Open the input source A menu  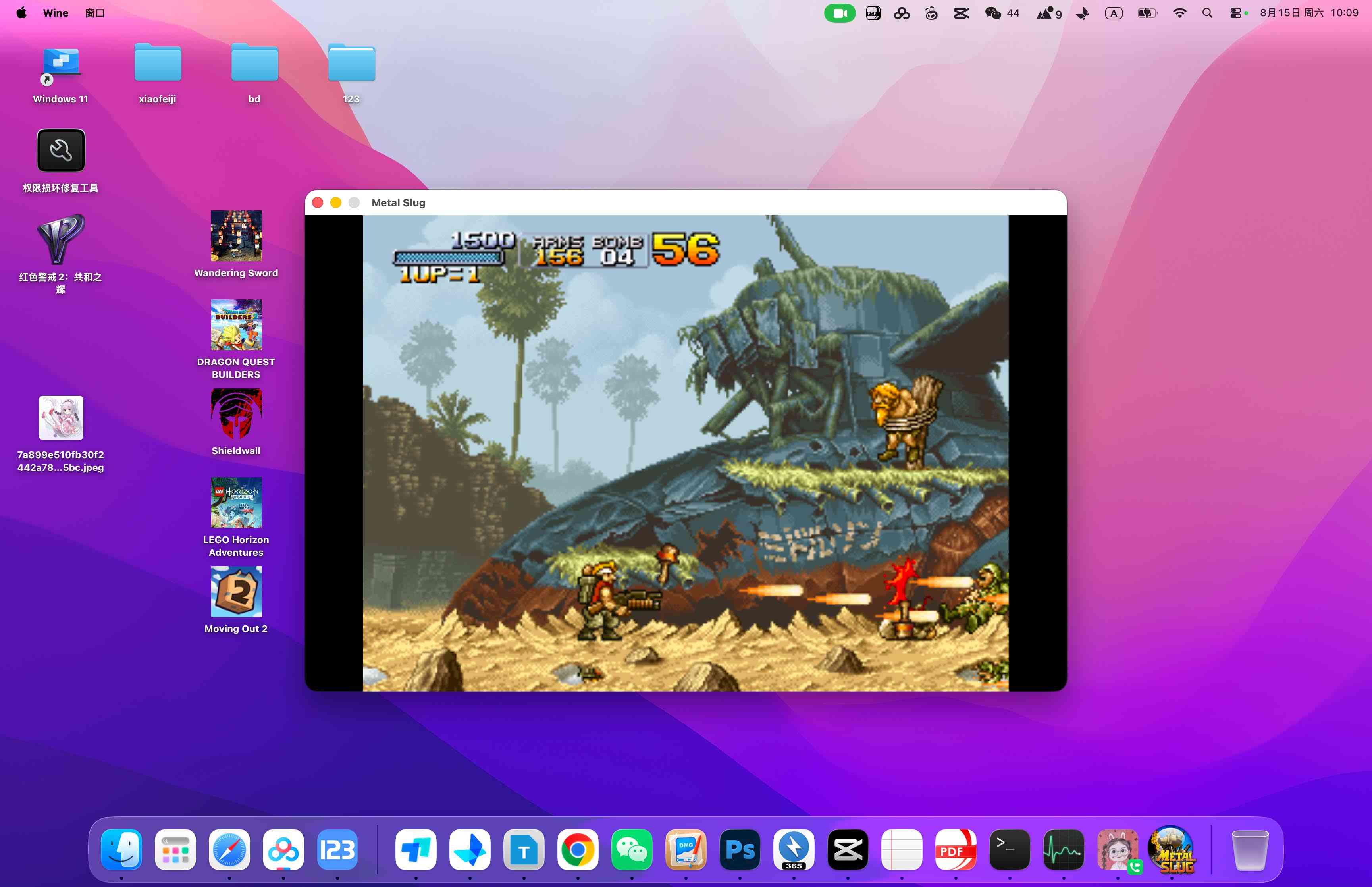coord(1114,13)
